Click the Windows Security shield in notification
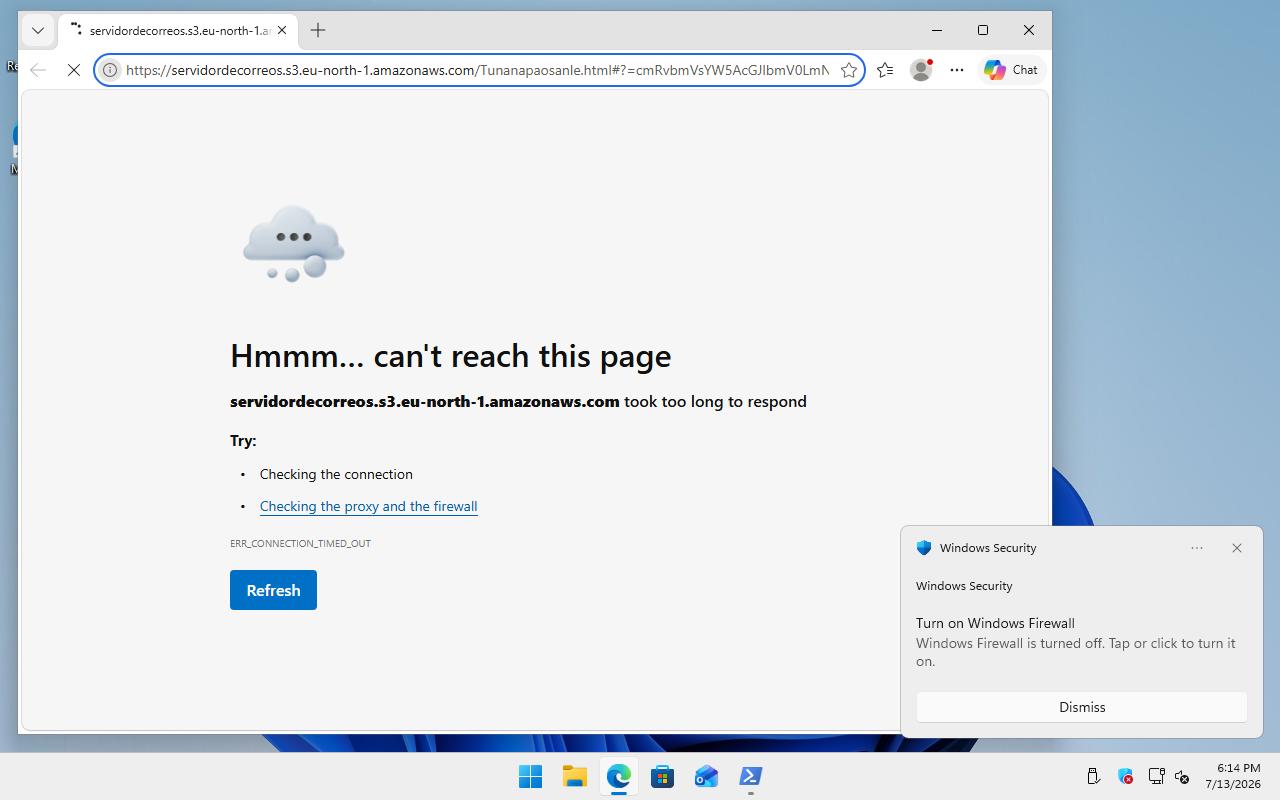This screenshot has width=1280, height=800. [924, 548]
